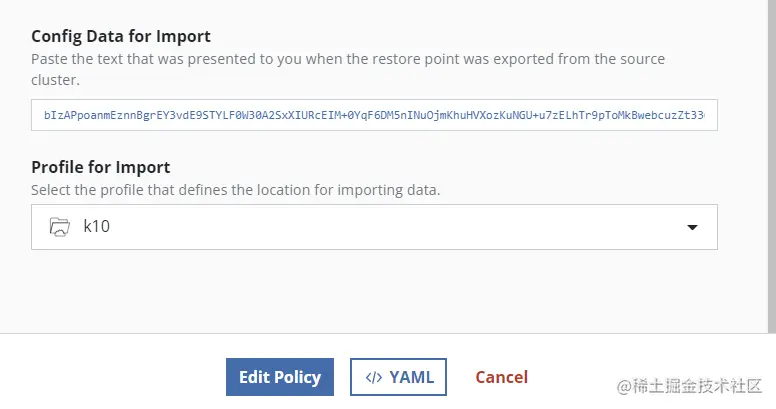Click the "Profile for Import" heading

click(101, 167)
